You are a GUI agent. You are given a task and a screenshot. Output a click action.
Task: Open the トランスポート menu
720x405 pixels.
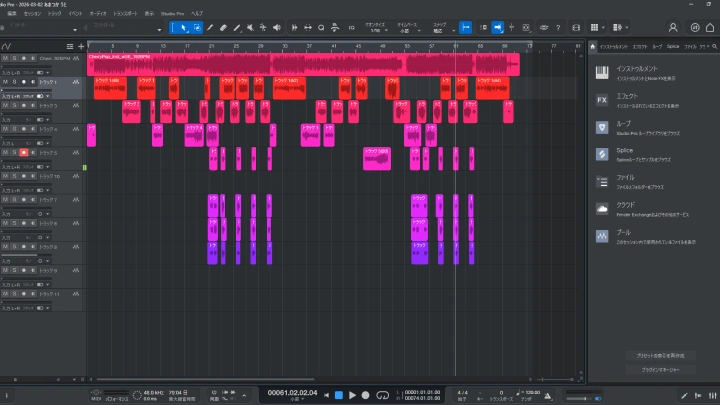pyautogui.click(x=125, y=14)
